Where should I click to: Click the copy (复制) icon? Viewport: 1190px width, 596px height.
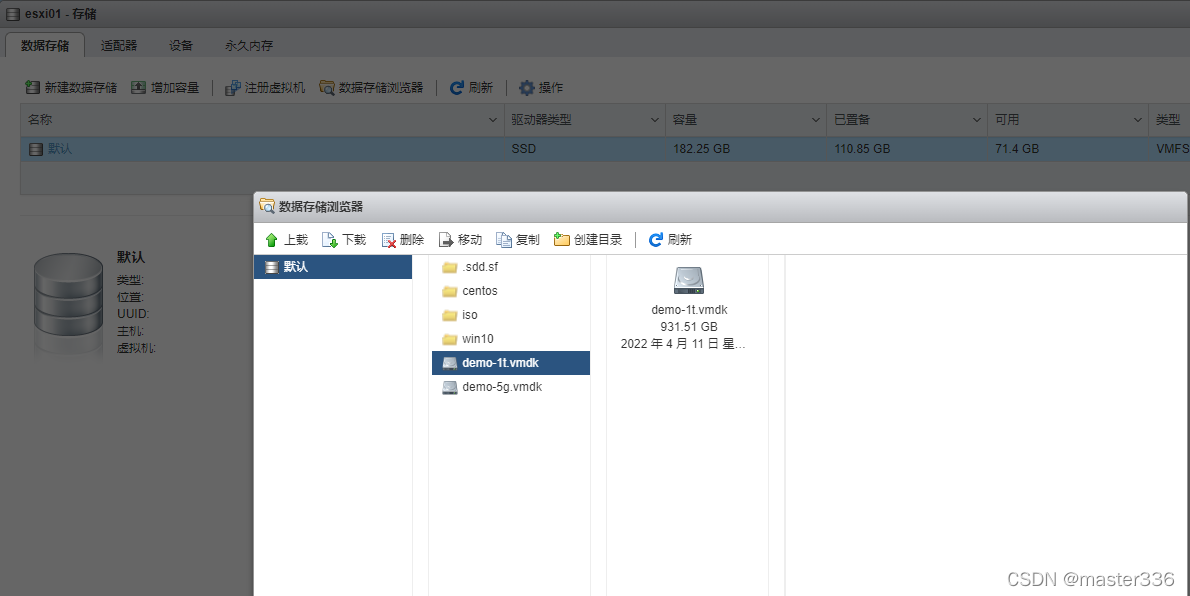click(504, 240)
